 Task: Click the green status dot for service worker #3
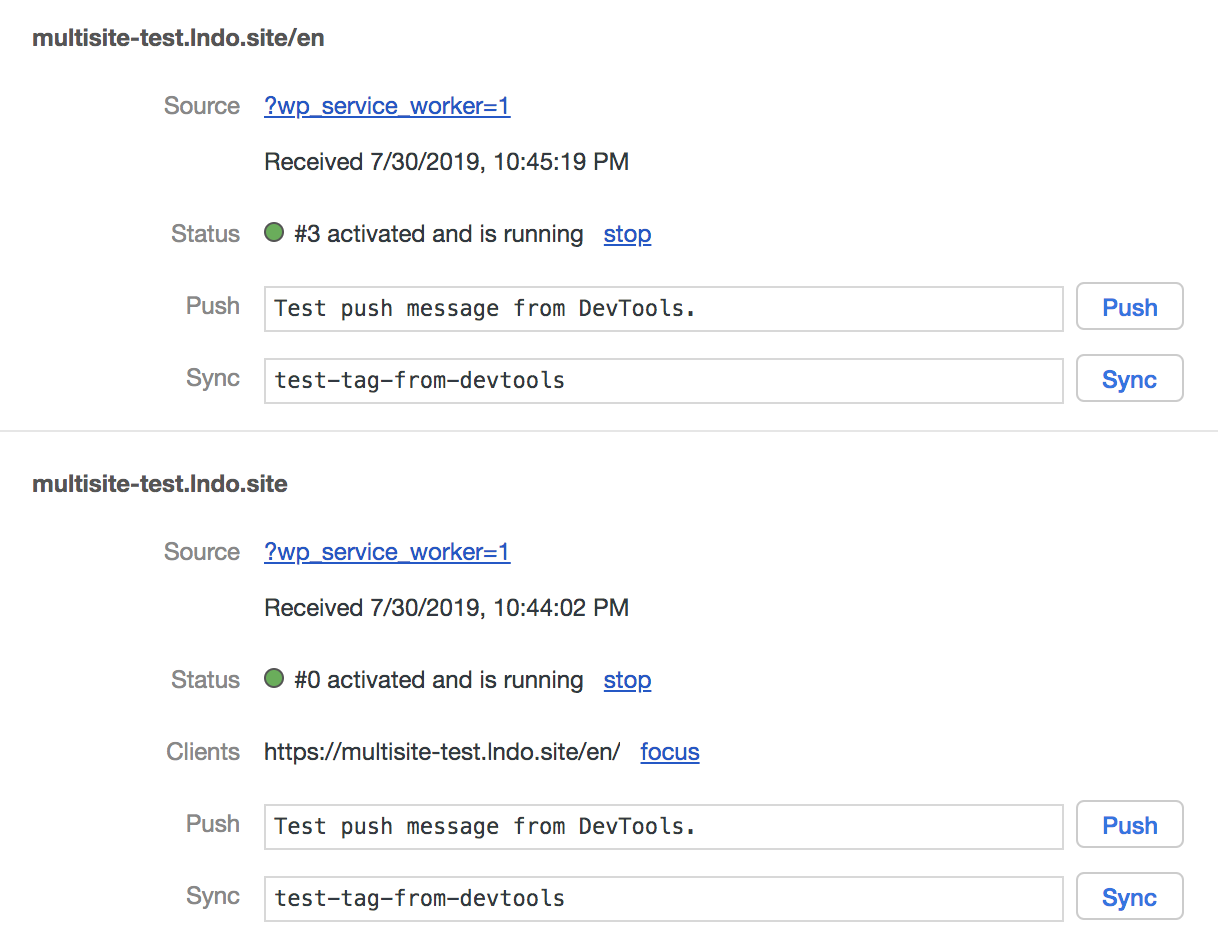pyautogui.click(x=274, y=232)
